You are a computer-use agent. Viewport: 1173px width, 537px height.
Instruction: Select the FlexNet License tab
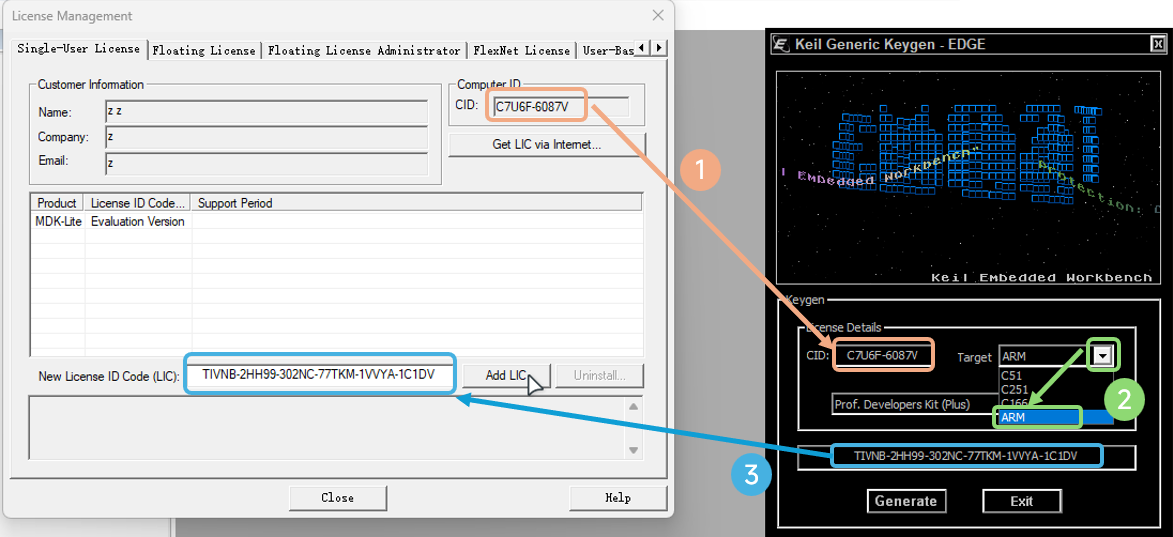point(521,50)
